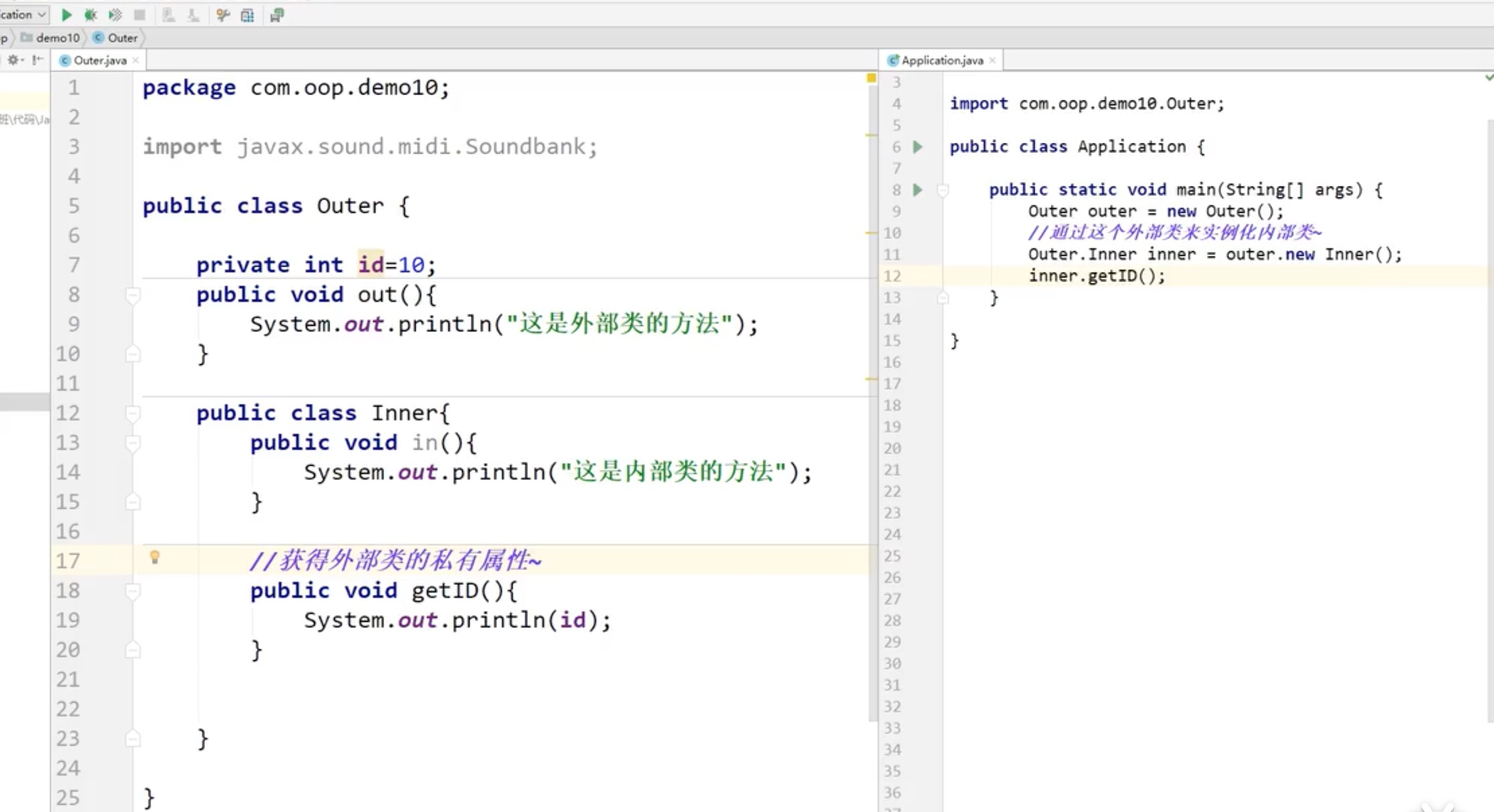This screenshot has height=812, width=1494.
Task: Open Settings via the wrench icon
Action: tap(223, 15)
